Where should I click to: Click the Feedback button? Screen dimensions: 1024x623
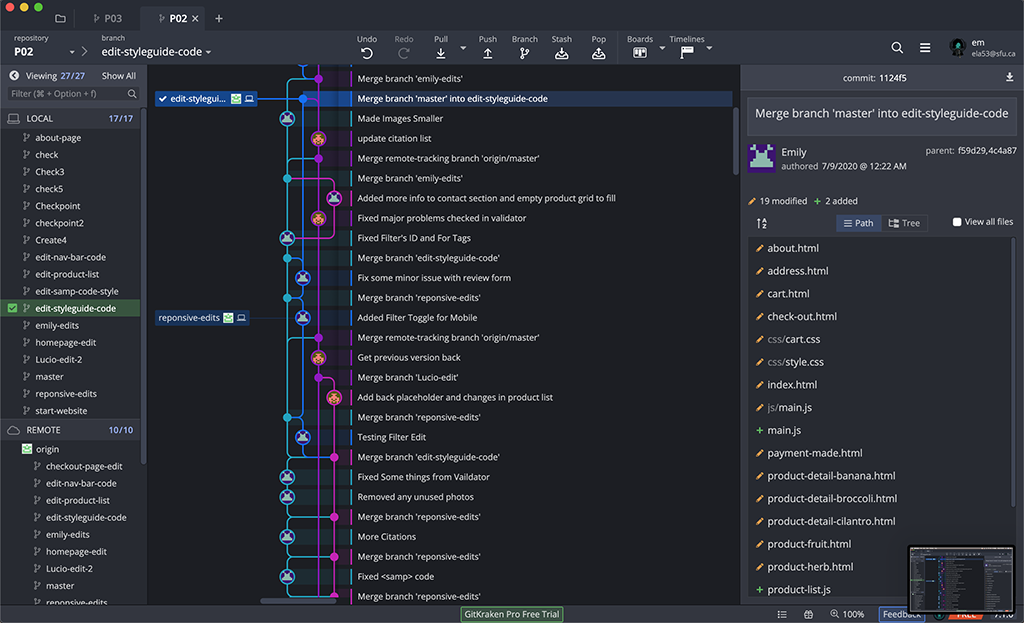(x=901, y=614)
